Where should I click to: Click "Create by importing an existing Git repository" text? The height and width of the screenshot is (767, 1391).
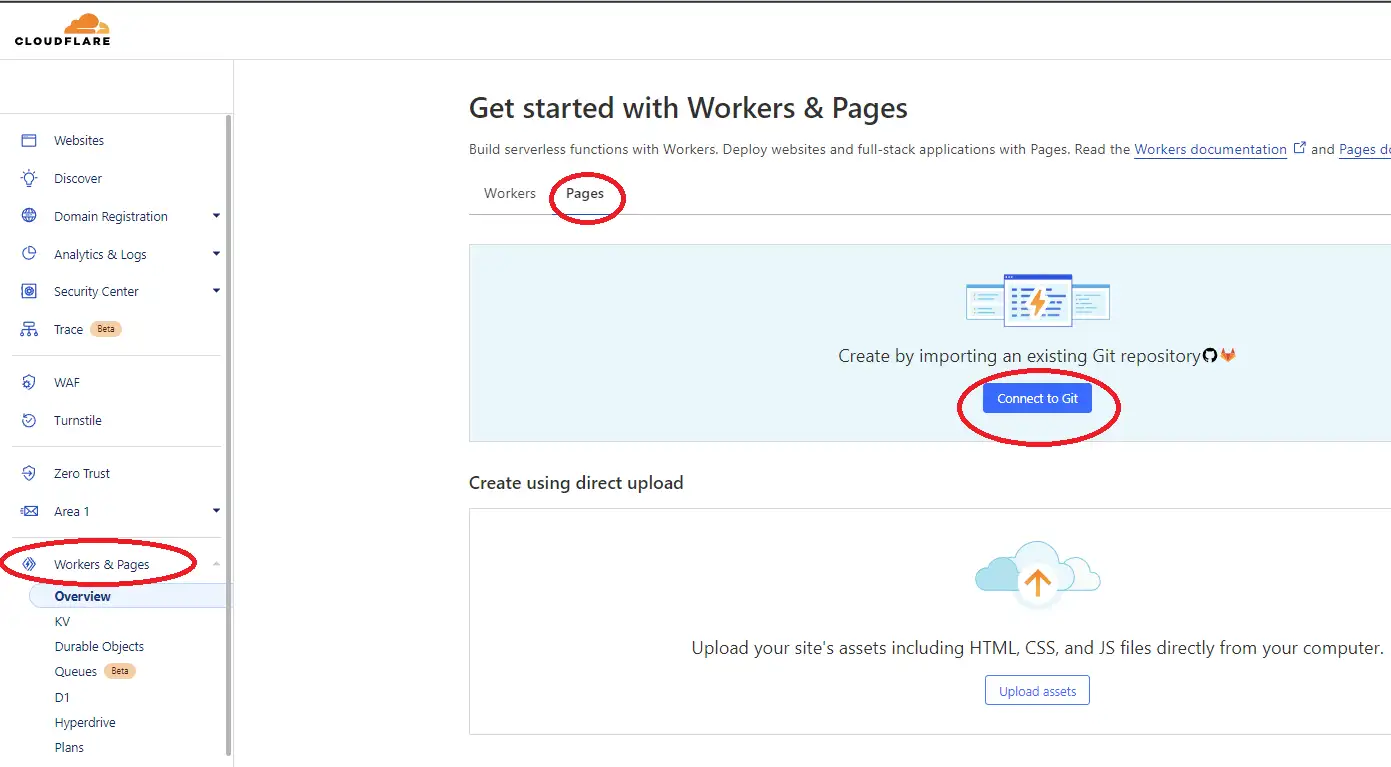pos(1019,356)
